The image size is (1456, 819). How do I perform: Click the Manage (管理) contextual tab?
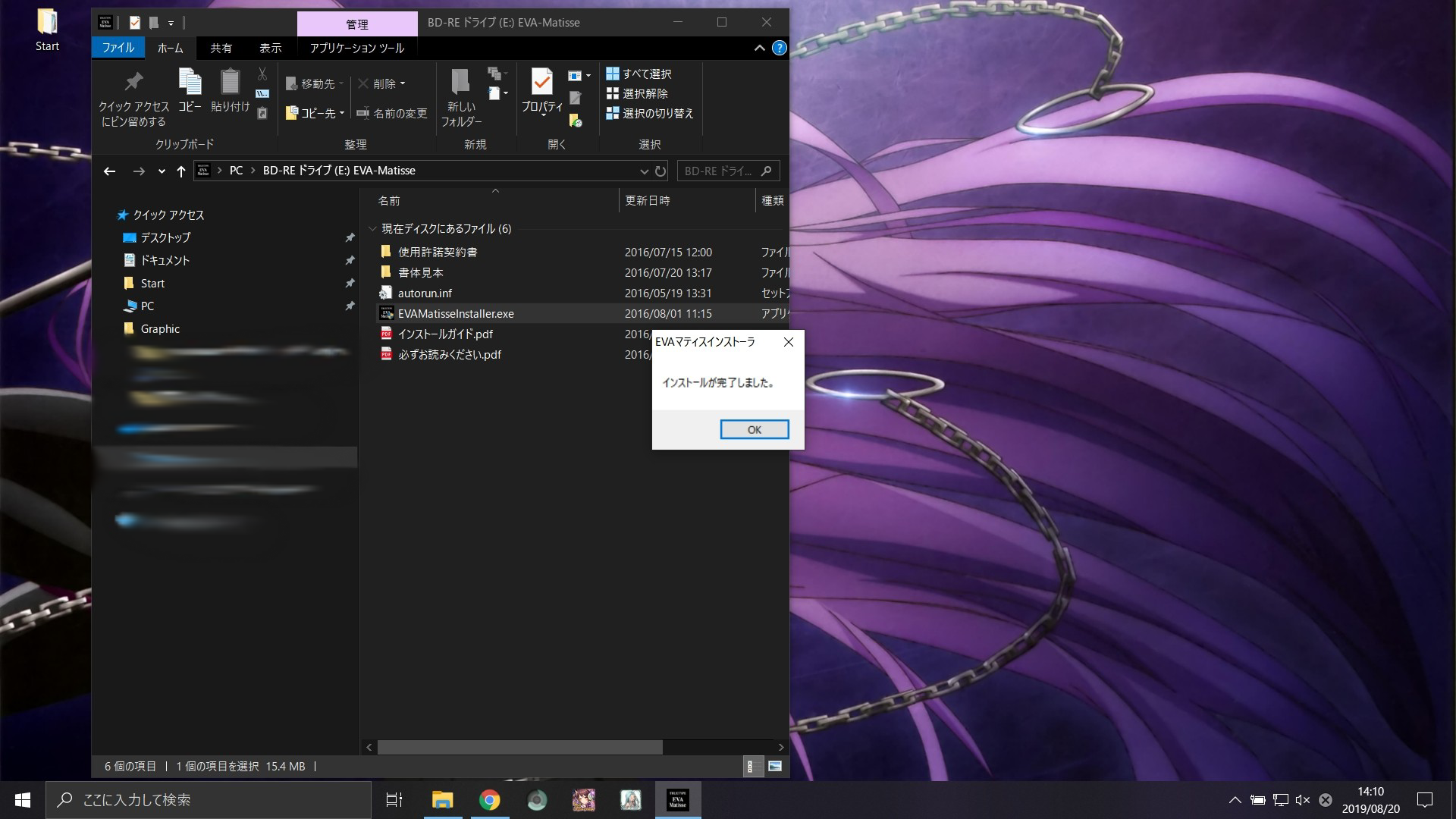click(357, 24)
